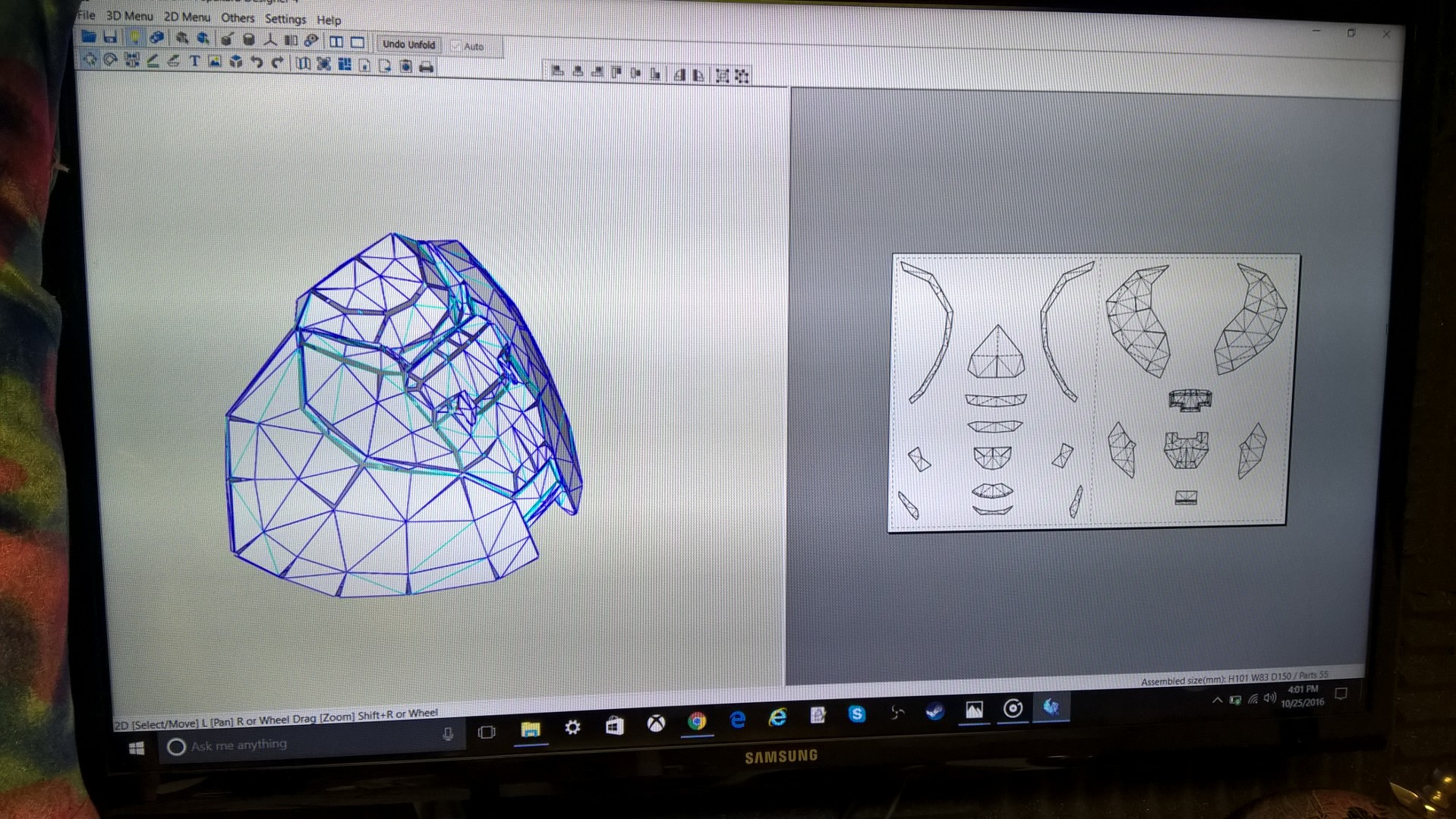This screenshot has height=819, width=1456.
Task: Click the three-axis coordinate icon
Action: [269, 40]
